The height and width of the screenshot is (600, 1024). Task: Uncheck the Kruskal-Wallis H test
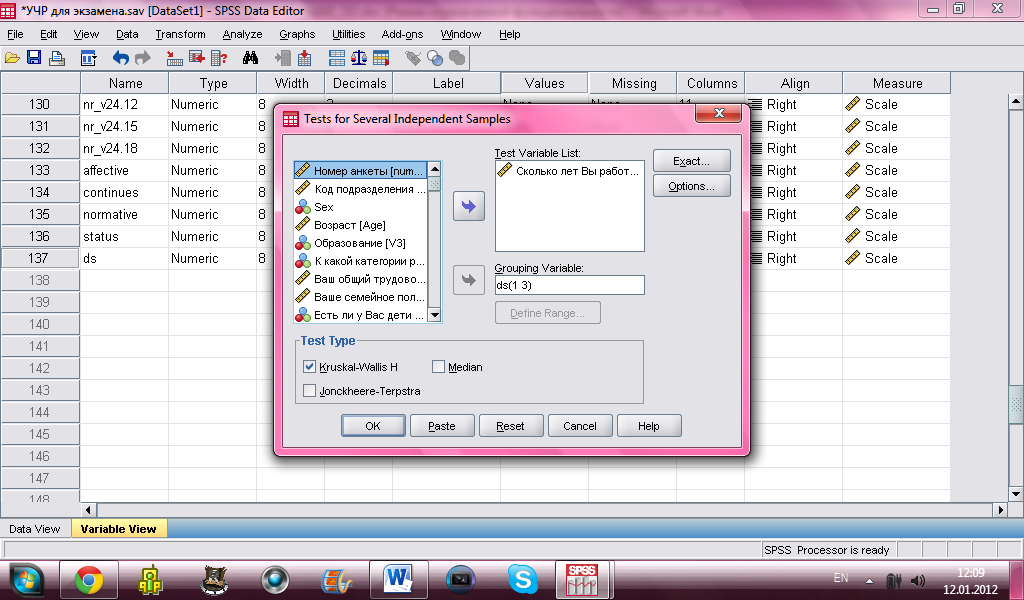pyautogui.click(x=310, y=367)
